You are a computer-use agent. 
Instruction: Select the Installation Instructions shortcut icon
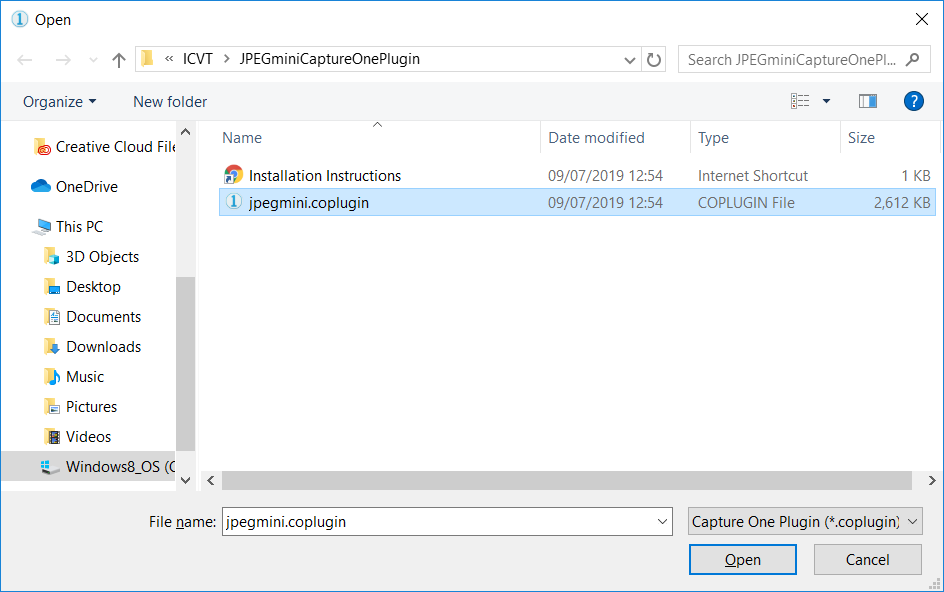coord(233,175)
